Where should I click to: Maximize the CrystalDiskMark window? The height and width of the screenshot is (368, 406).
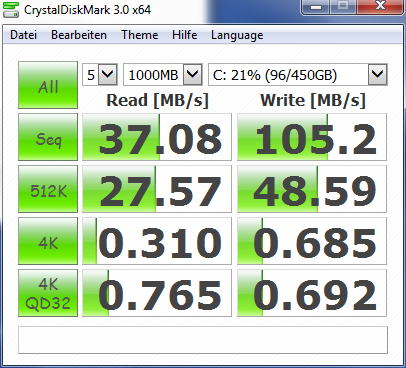(x=343, y=7)
